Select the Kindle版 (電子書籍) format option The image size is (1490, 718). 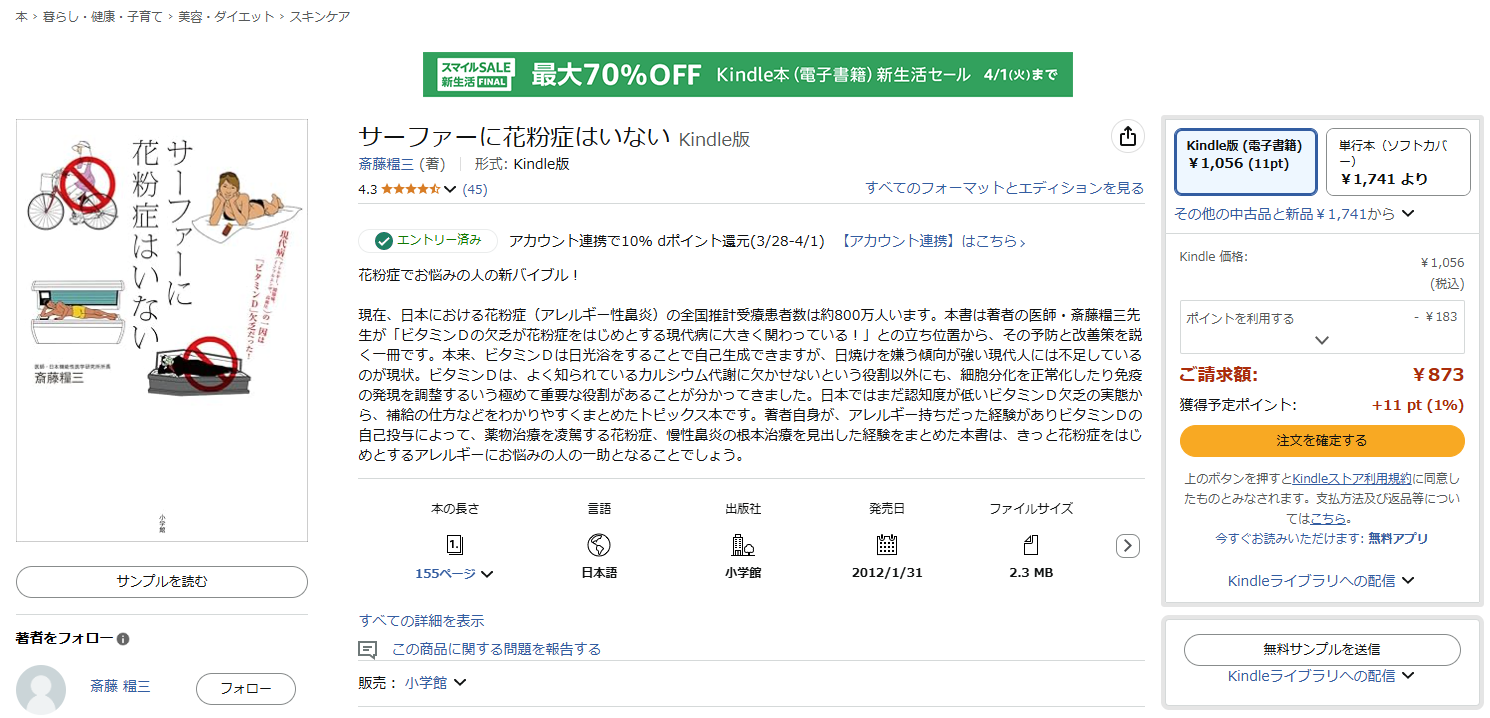(x=1244, y=161)
